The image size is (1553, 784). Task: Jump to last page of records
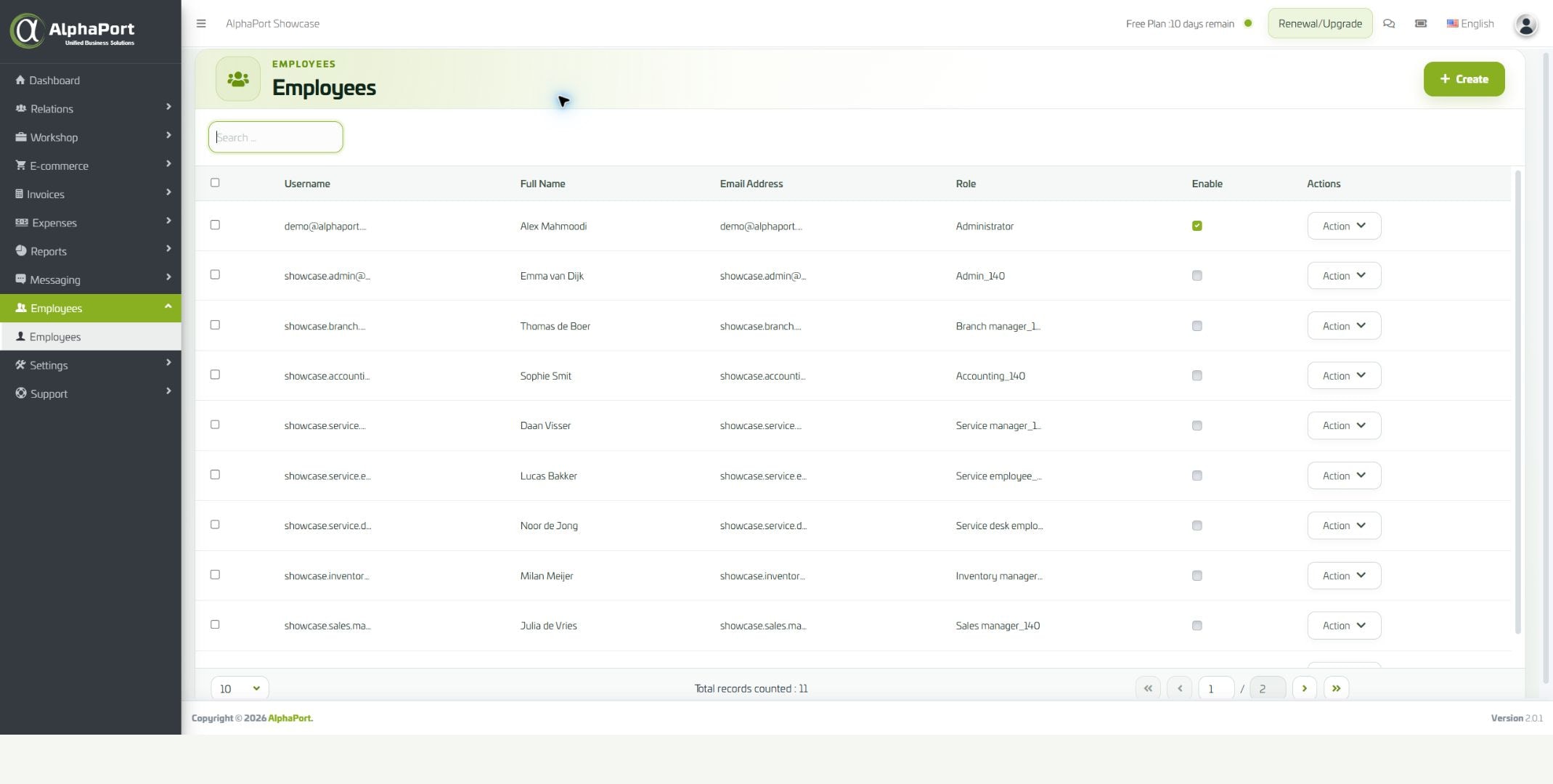[1337, 688]
